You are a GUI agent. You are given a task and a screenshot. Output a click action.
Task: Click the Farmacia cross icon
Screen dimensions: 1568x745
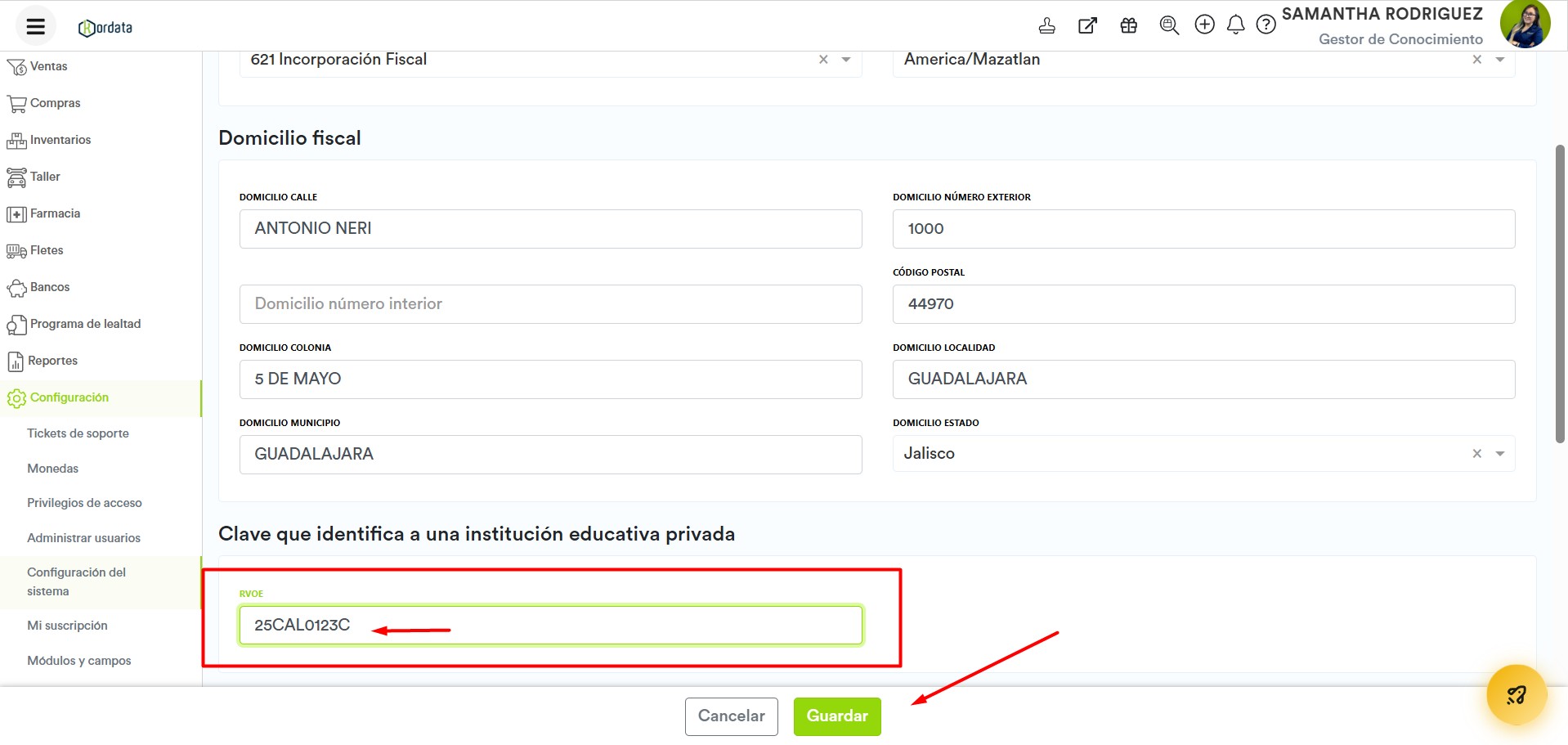[x=16, y=214]
